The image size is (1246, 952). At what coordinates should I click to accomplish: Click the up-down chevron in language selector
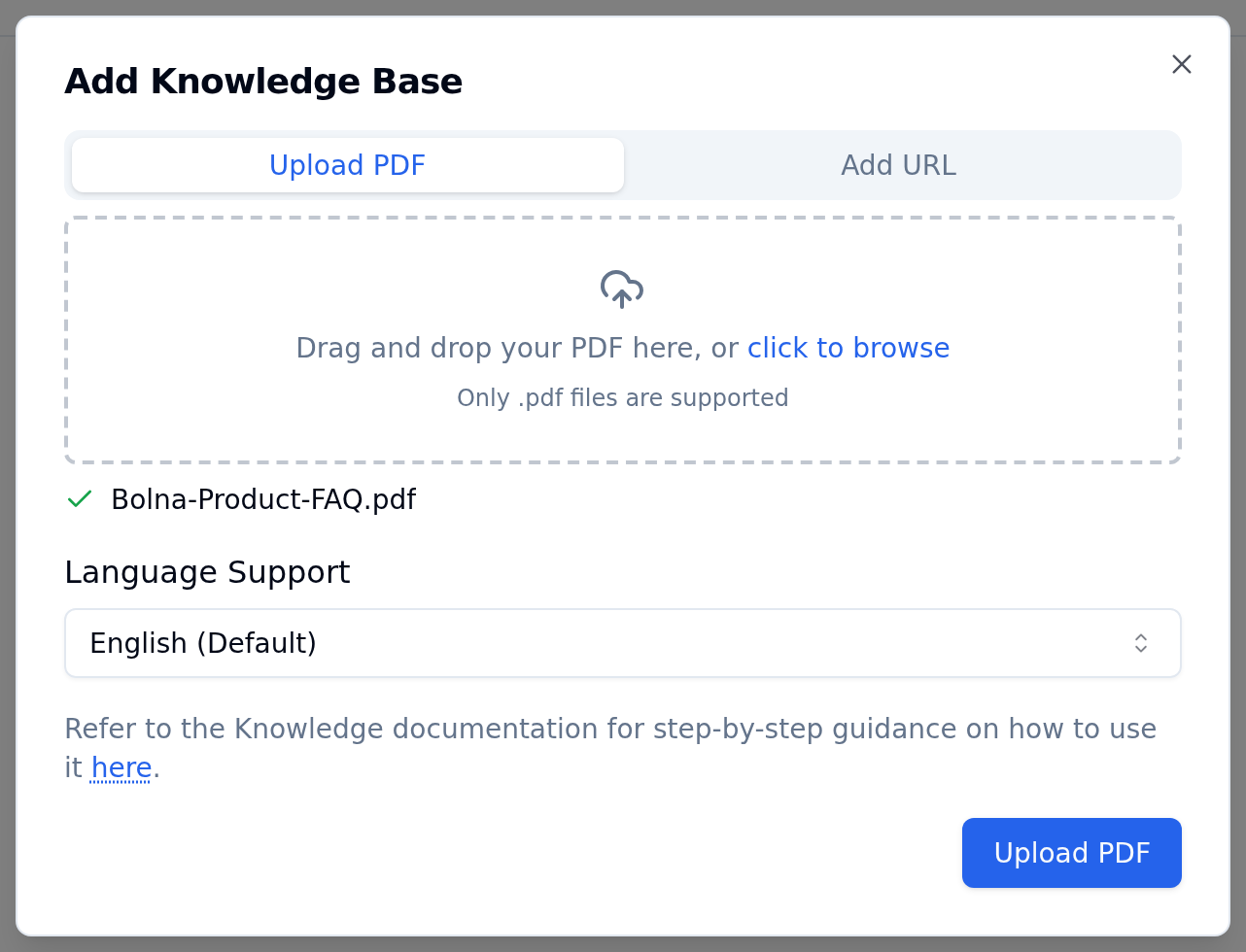point(1141,643)
